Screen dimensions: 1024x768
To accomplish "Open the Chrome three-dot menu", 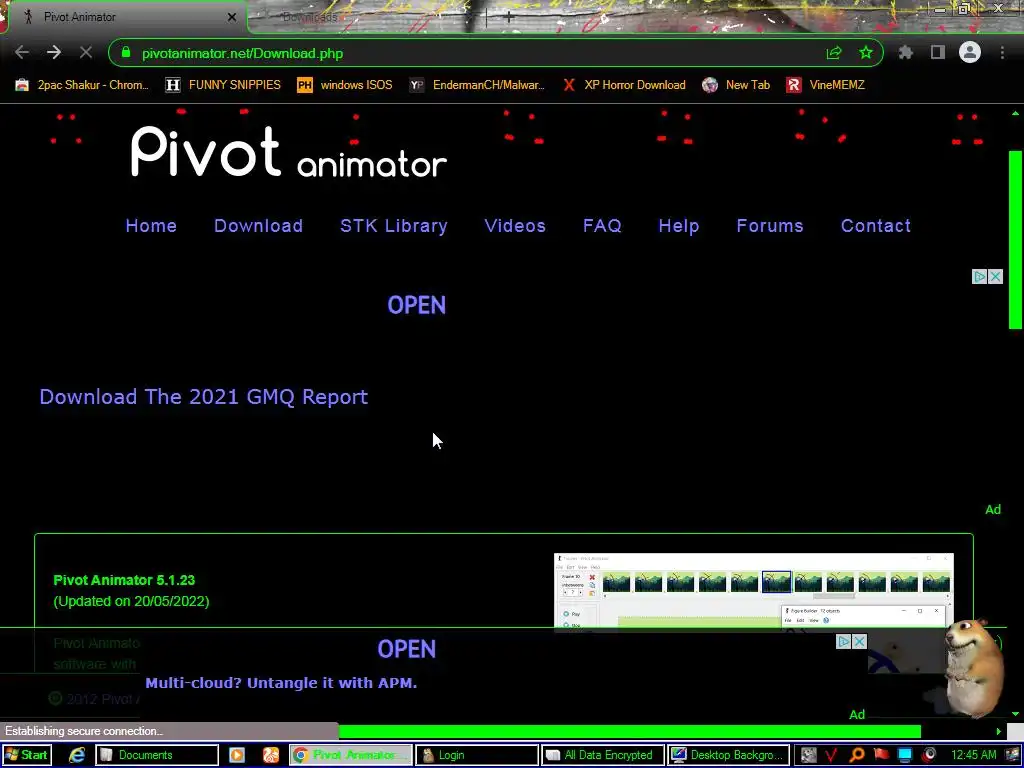I will tap(1002, 53).
